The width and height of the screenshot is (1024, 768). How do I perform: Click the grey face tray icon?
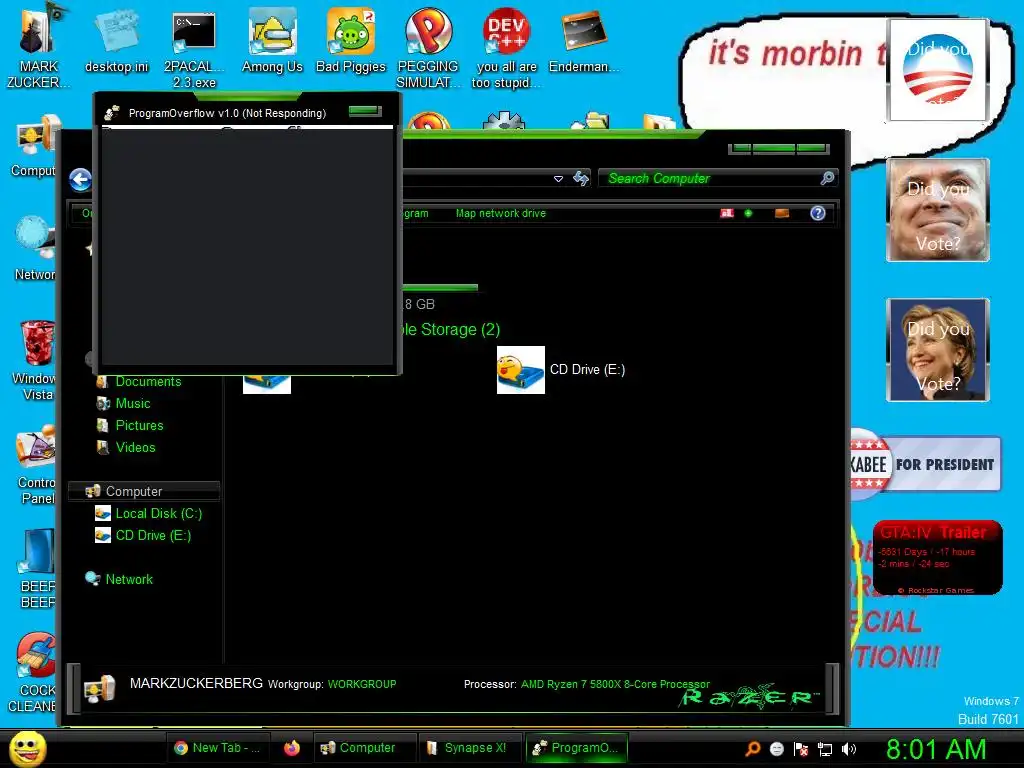776,749
